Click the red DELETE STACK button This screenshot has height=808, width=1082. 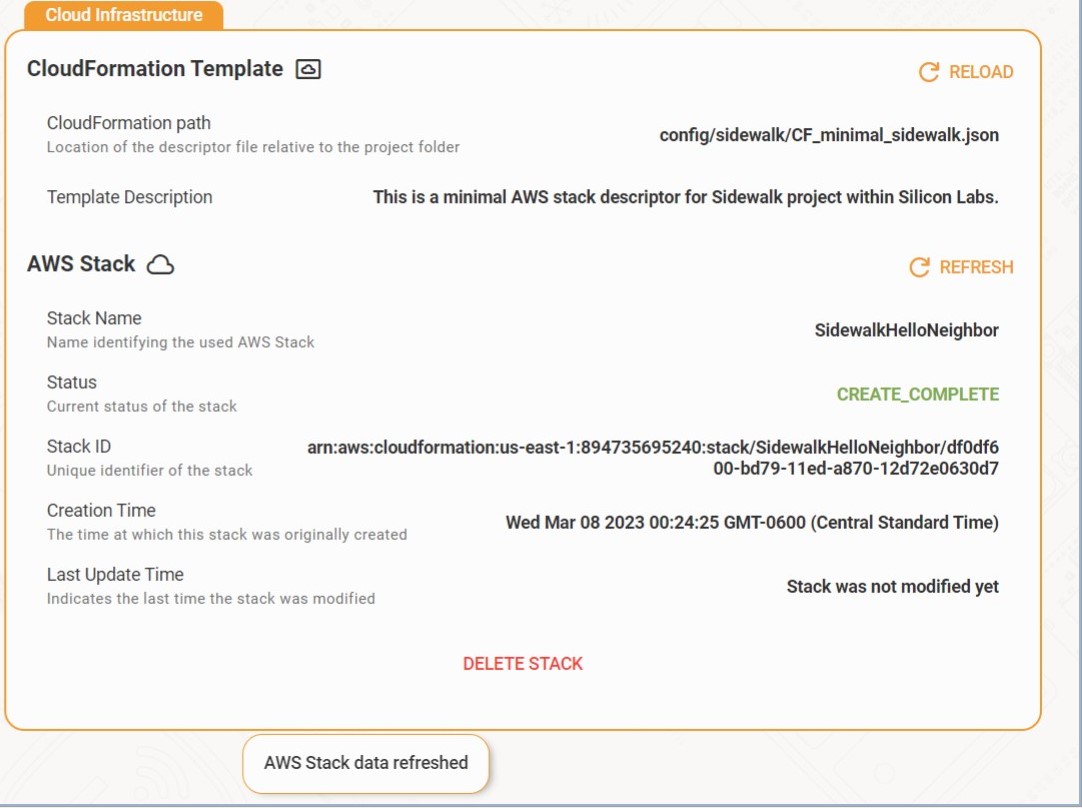(x=522, y=664)
